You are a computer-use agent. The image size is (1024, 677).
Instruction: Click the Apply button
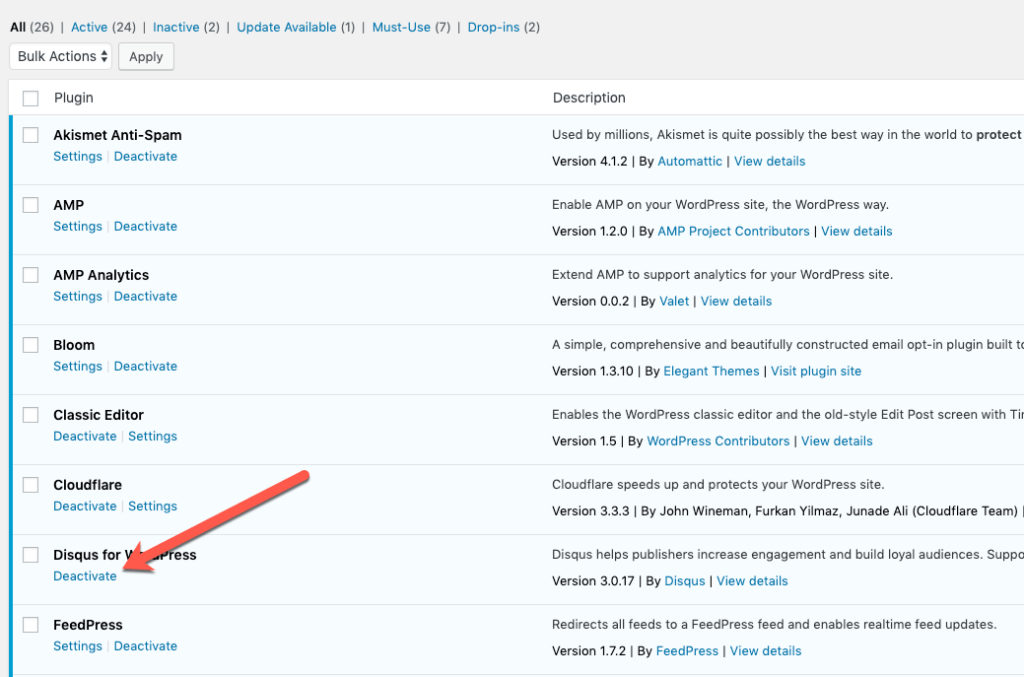pos(146,57)
